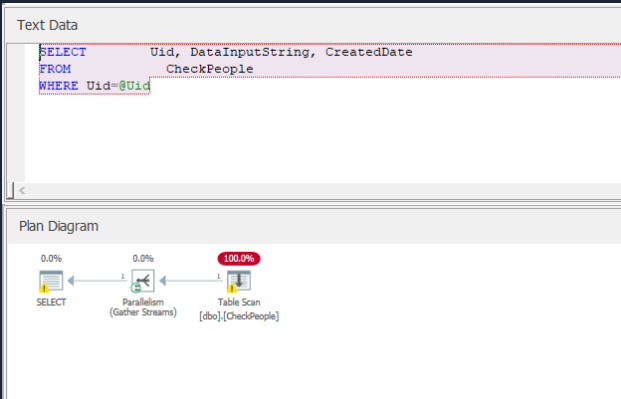Click the SELECT keyword in the query text
The image size is (621, 399).
coord(63,52)
